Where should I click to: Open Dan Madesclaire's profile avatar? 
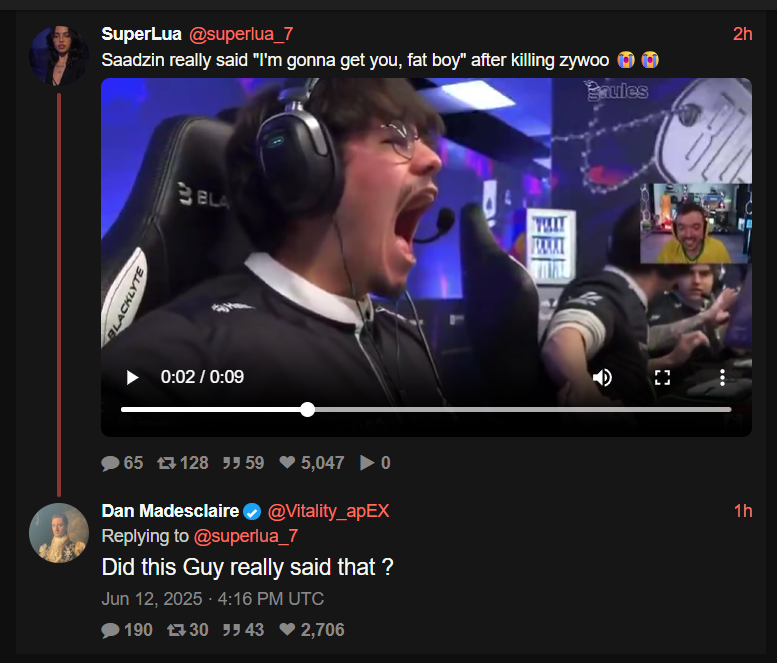pos(59,533)
